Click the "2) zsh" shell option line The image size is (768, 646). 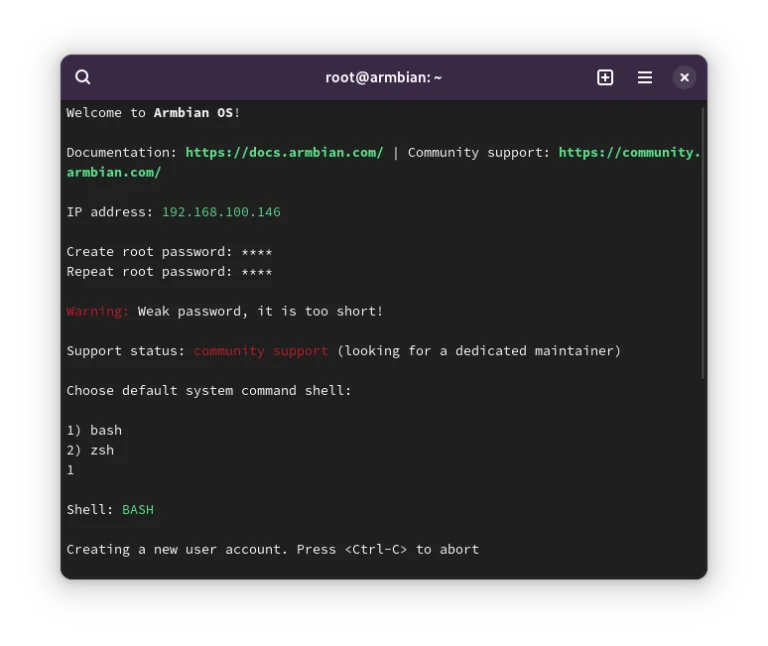90,450
